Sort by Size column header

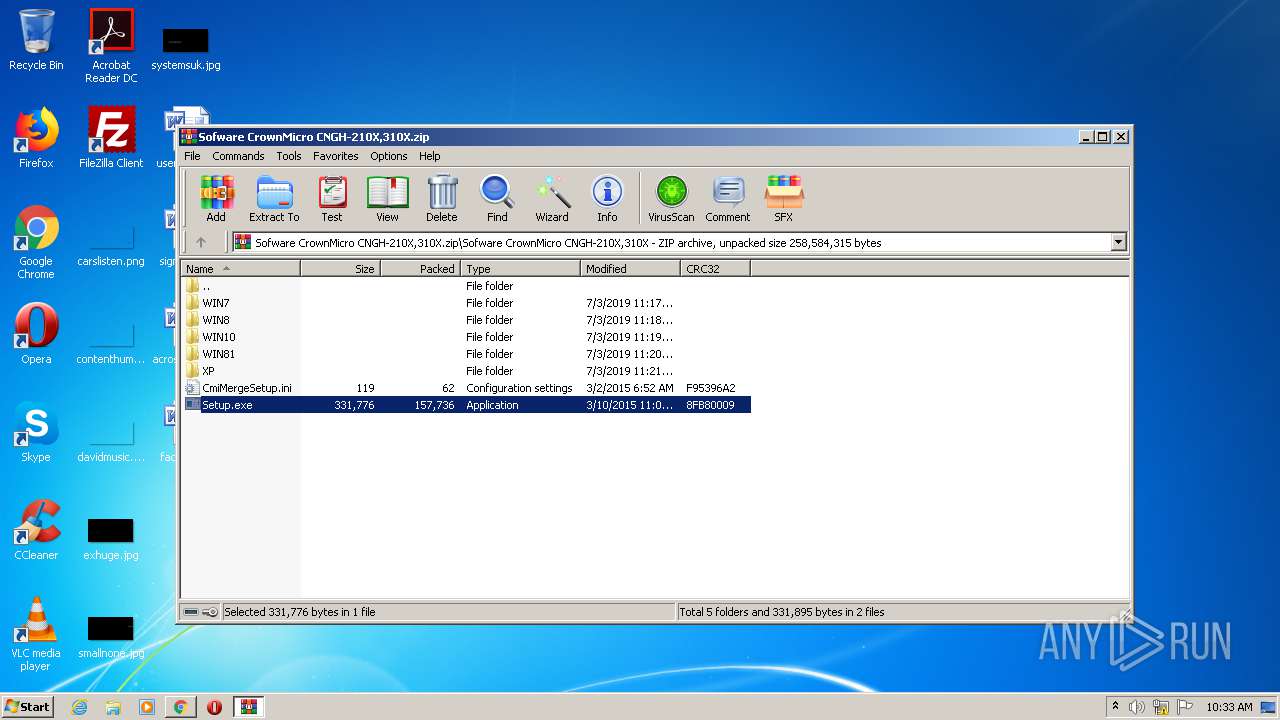coord(340,269)
